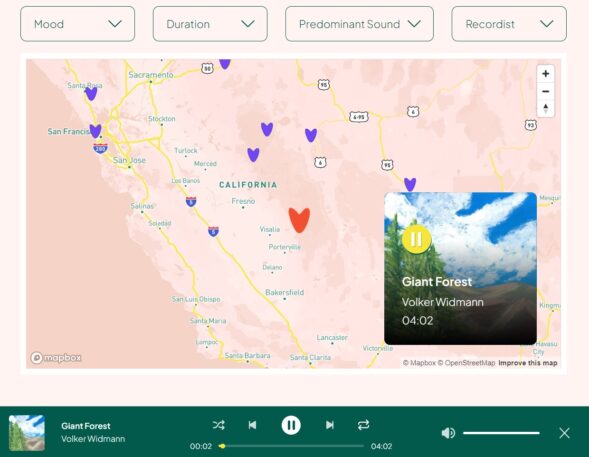
Task: Select the red heart marker near Visalia
Action: click(299, 220)
